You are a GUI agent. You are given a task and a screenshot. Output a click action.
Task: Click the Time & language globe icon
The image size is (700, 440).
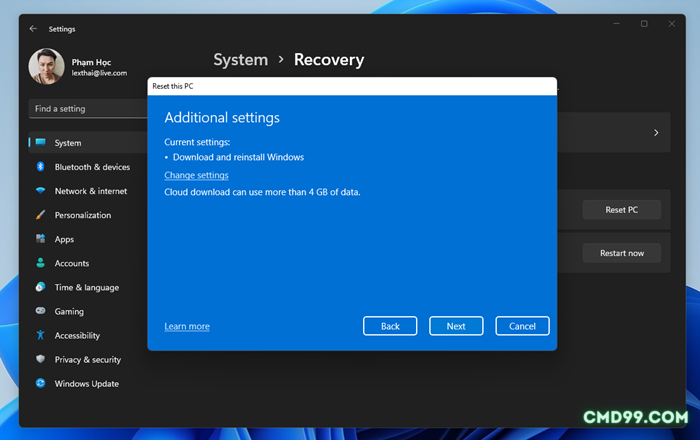41,287
